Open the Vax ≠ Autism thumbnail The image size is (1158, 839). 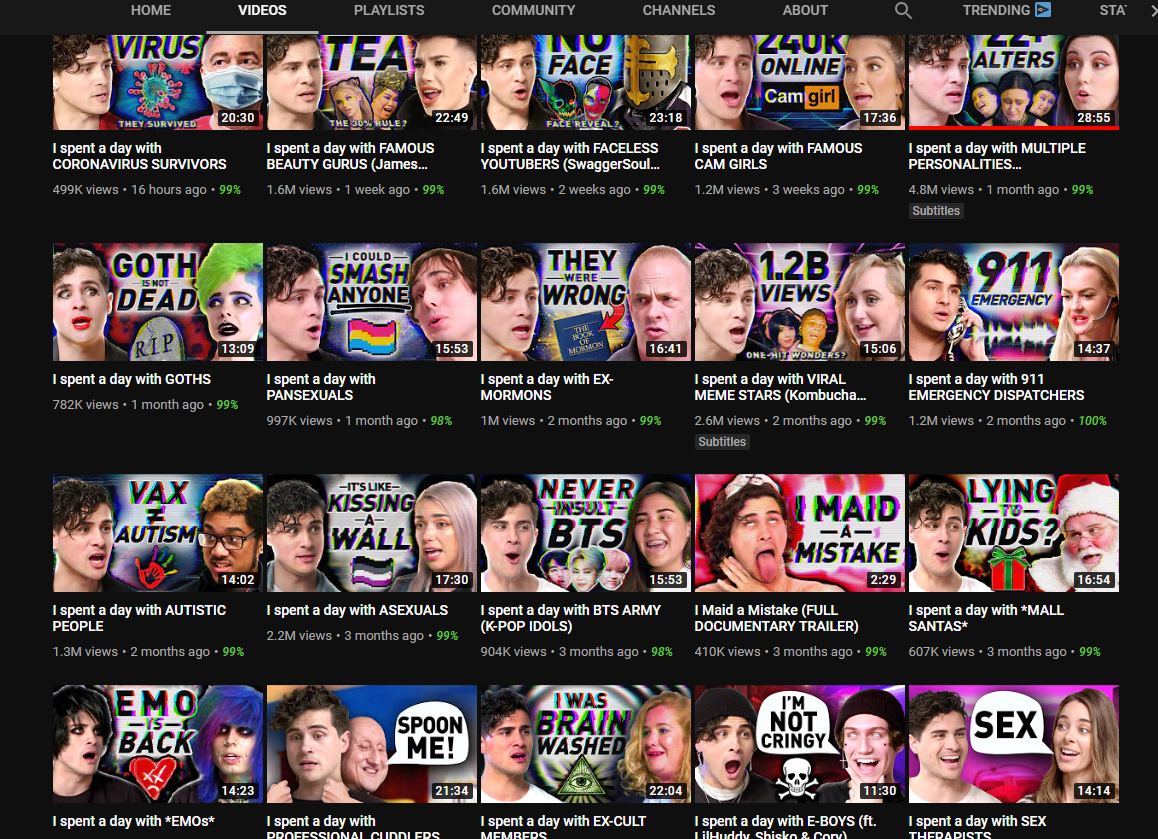click(158, 533)
